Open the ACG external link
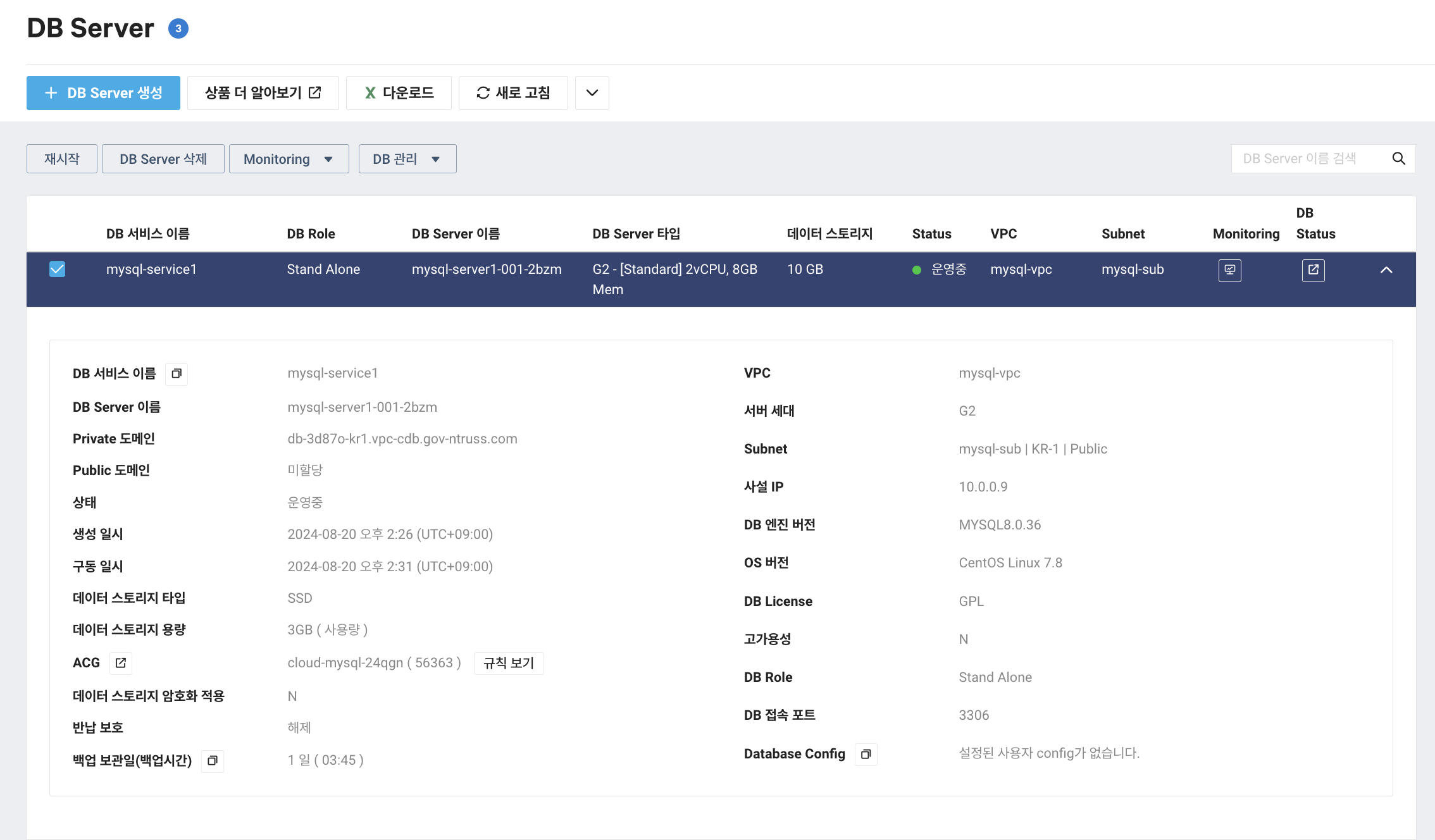Image resolution: width=1435 pixels, height=840 pixels. pos(121,663)
